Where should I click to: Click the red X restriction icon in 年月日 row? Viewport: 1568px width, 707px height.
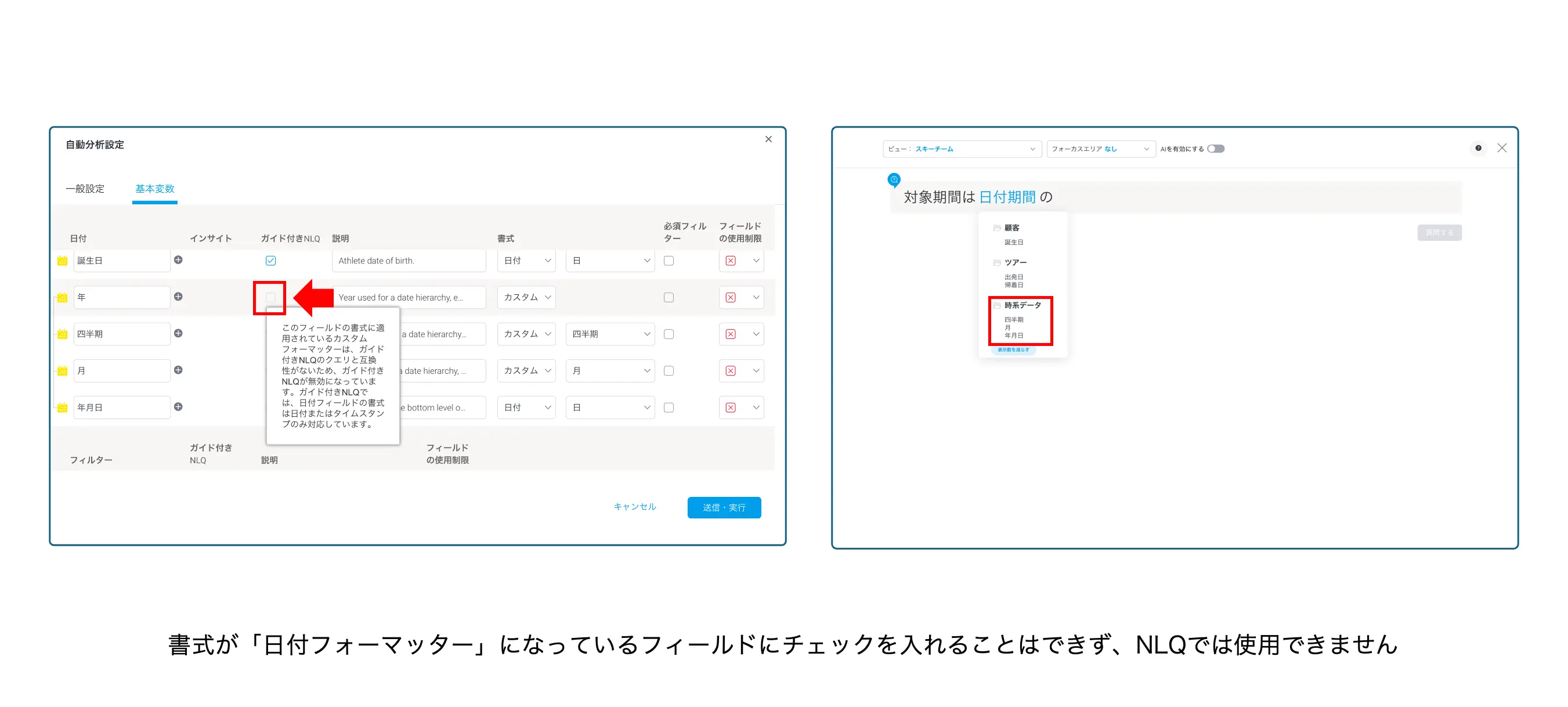point(731,407)
